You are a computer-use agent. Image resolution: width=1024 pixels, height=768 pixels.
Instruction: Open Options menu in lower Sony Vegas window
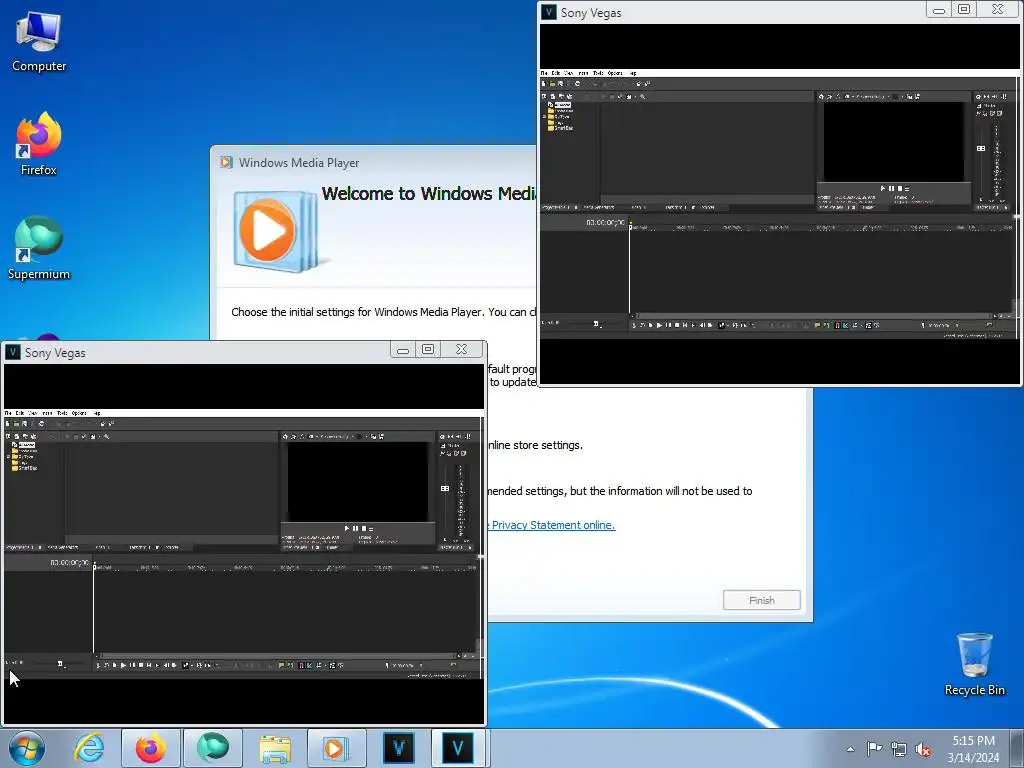tap(79, 413)
